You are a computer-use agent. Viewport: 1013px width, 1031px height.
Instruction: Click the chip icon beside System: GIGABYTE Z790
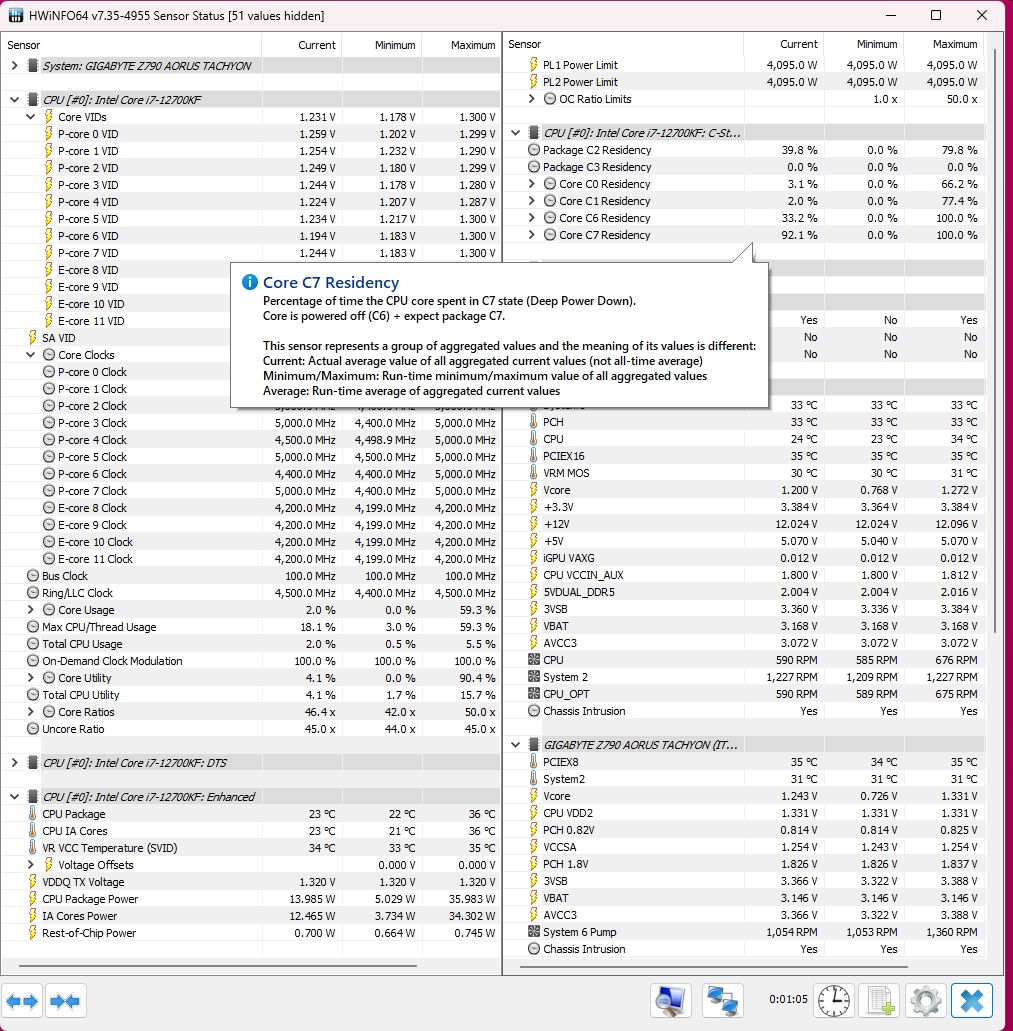point(32,66)
